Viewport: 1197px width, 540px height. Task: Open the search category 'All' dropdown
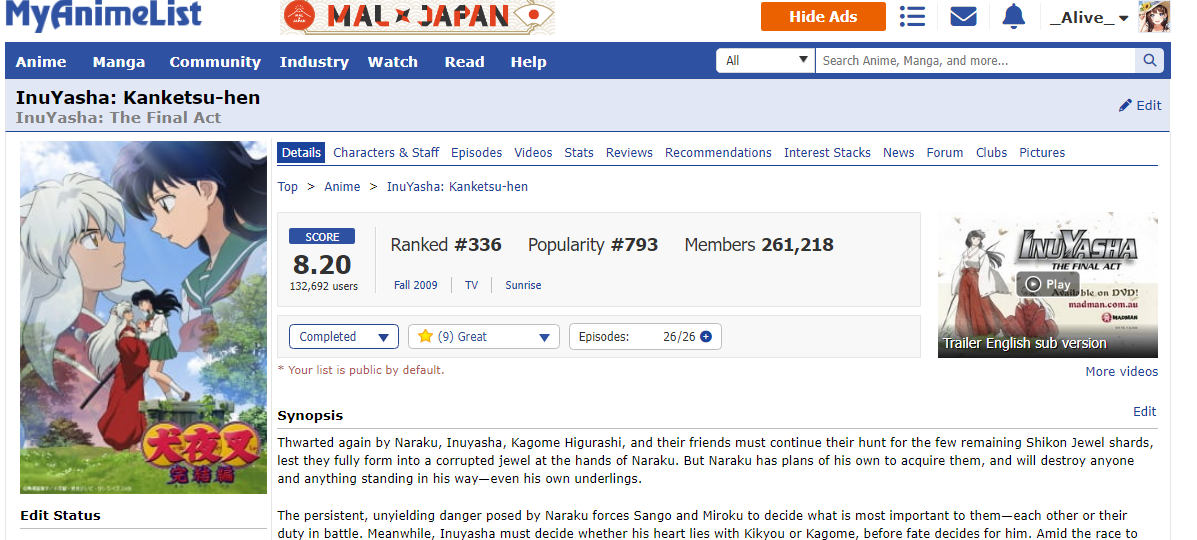click(765, 60)
